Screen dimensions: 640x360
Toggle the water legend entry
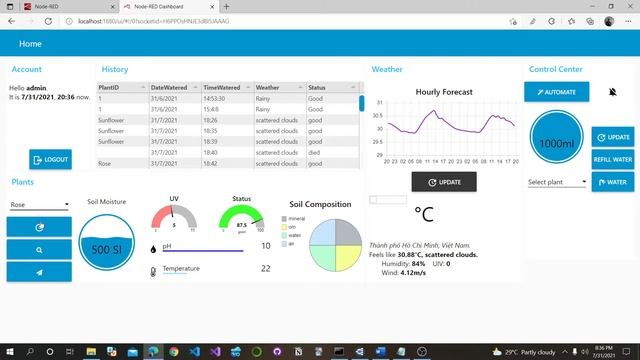click(x=291, y=236)
